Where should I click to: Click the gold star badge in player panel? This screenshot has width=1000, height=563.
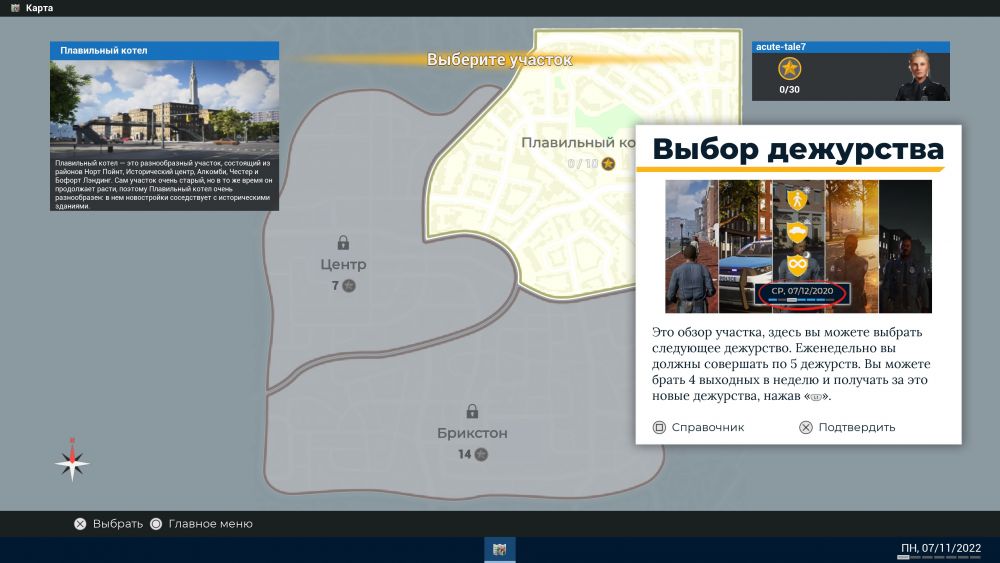click(790, 69)
